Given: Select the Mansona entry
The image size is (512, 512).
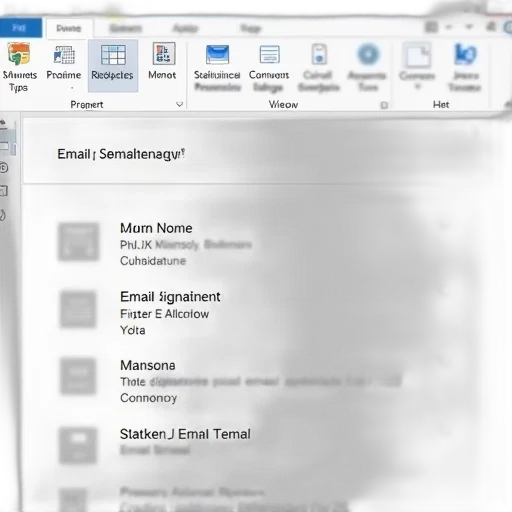Looking at the screenshot, I should pos(148,365).
